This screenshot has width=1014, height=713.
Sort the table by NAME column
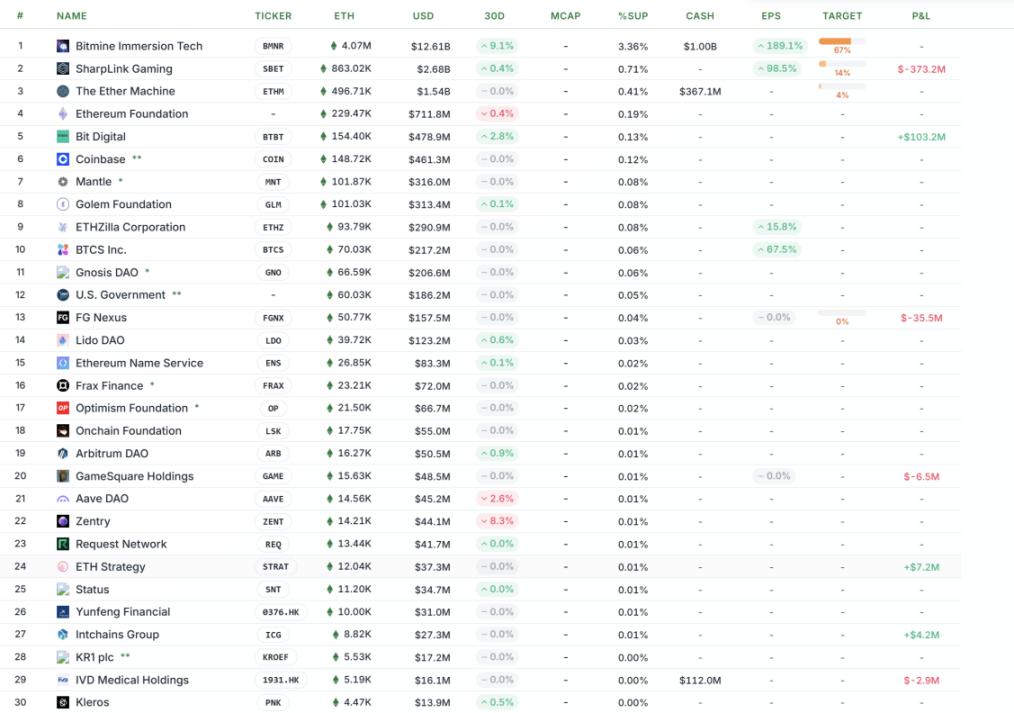(71, 16)
